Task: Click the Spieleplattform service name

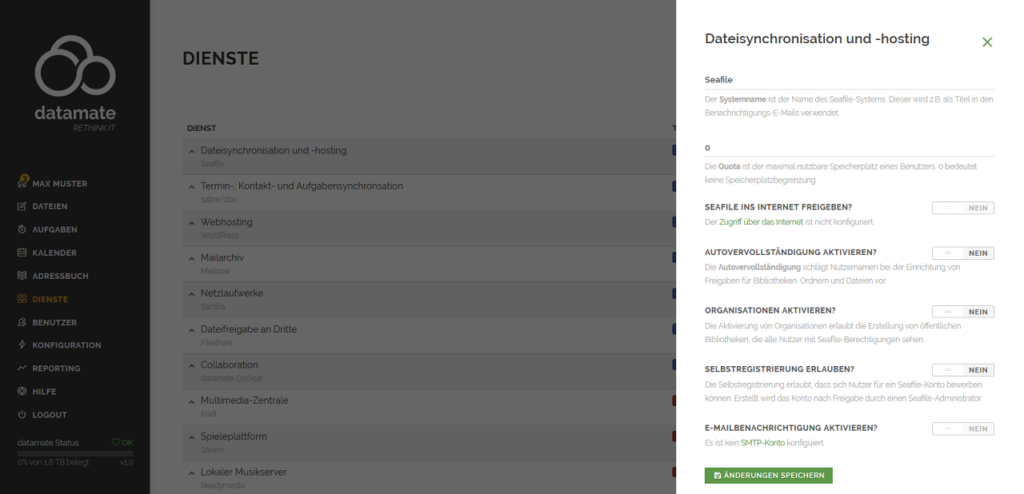Action: tap(234, 436)
